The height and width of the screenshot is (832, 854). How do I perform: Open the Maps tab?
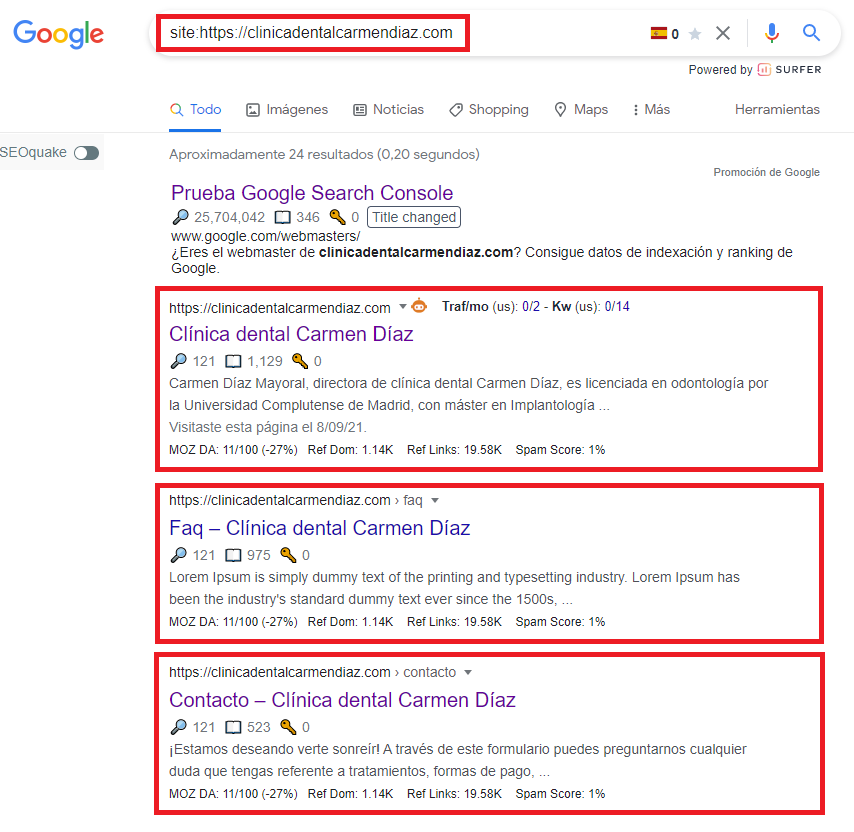coord(581,110)
